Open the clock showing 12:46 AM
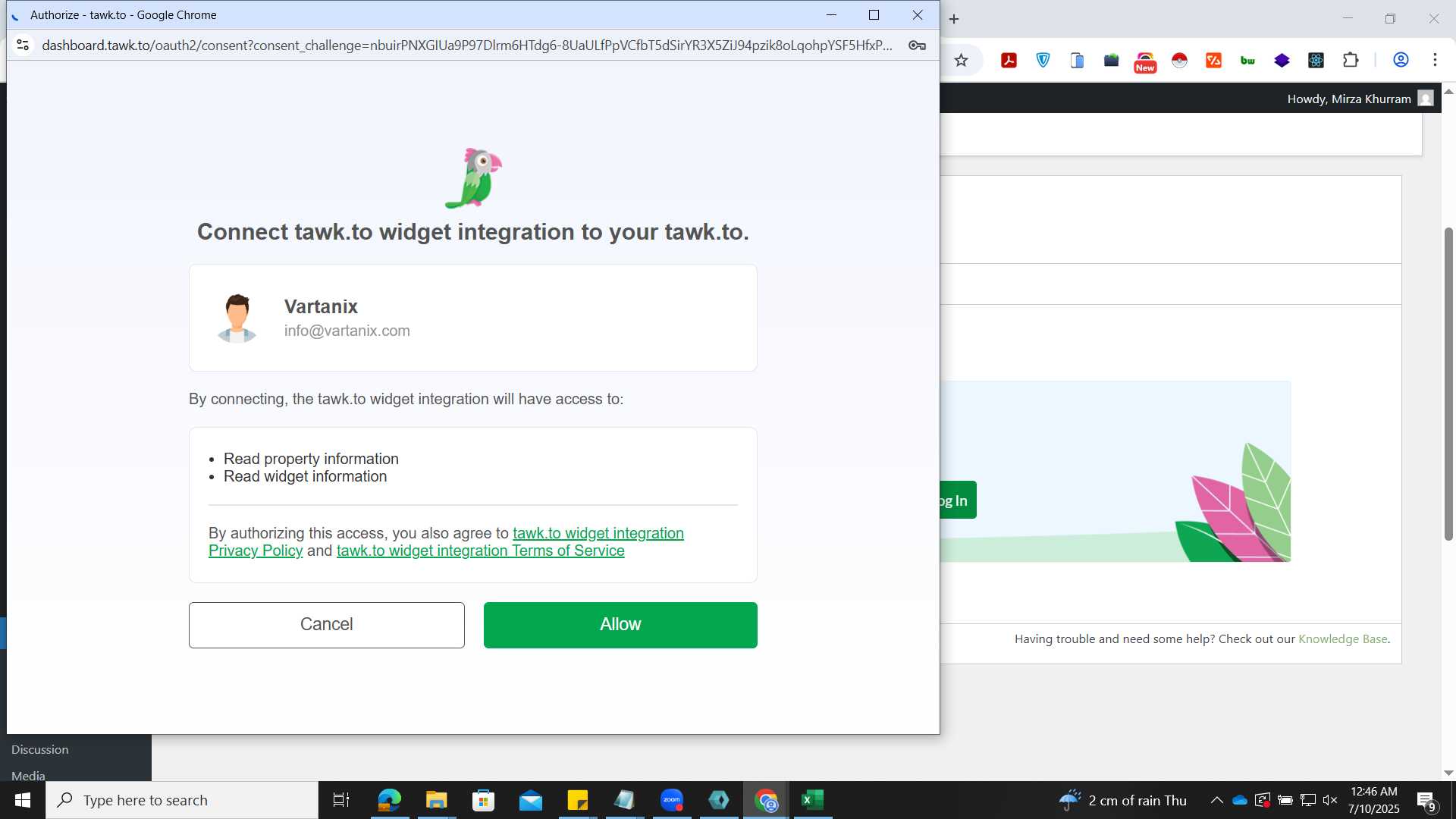Viewport: 1456px width, 819px height. click(1373, 800)
